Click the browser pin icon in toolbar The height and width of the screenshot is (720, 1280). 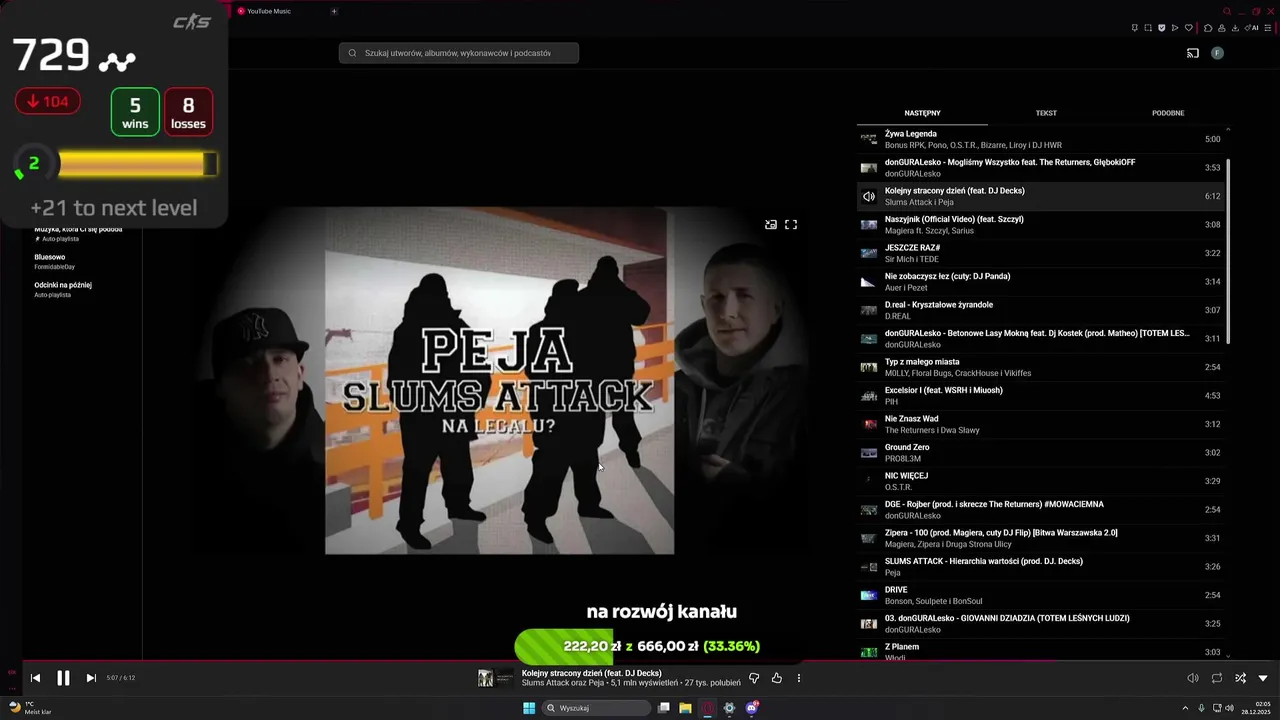click(1134, 28)
